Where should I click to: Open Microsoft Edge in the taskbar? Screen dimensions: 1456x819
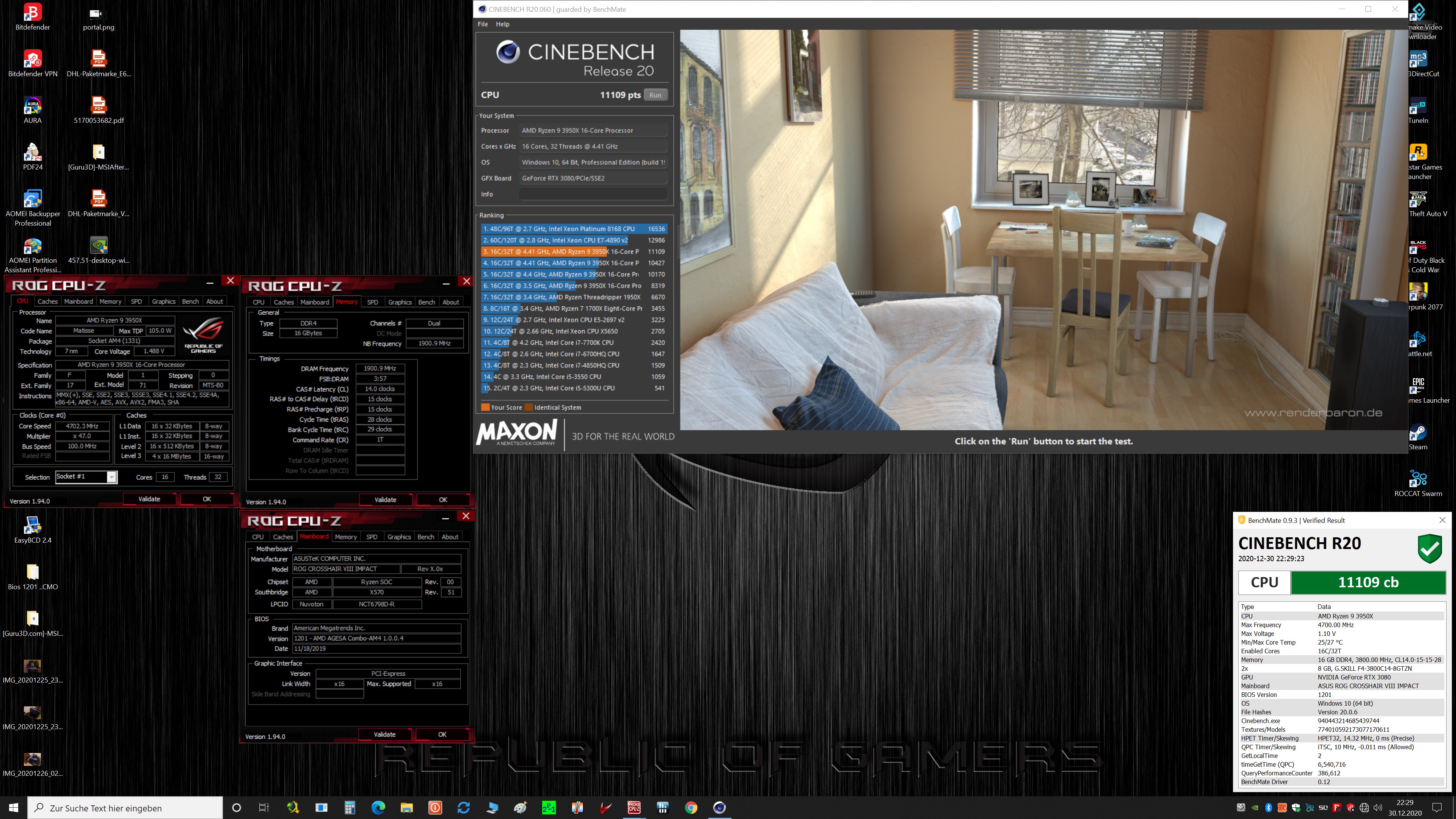click(378, 807)
